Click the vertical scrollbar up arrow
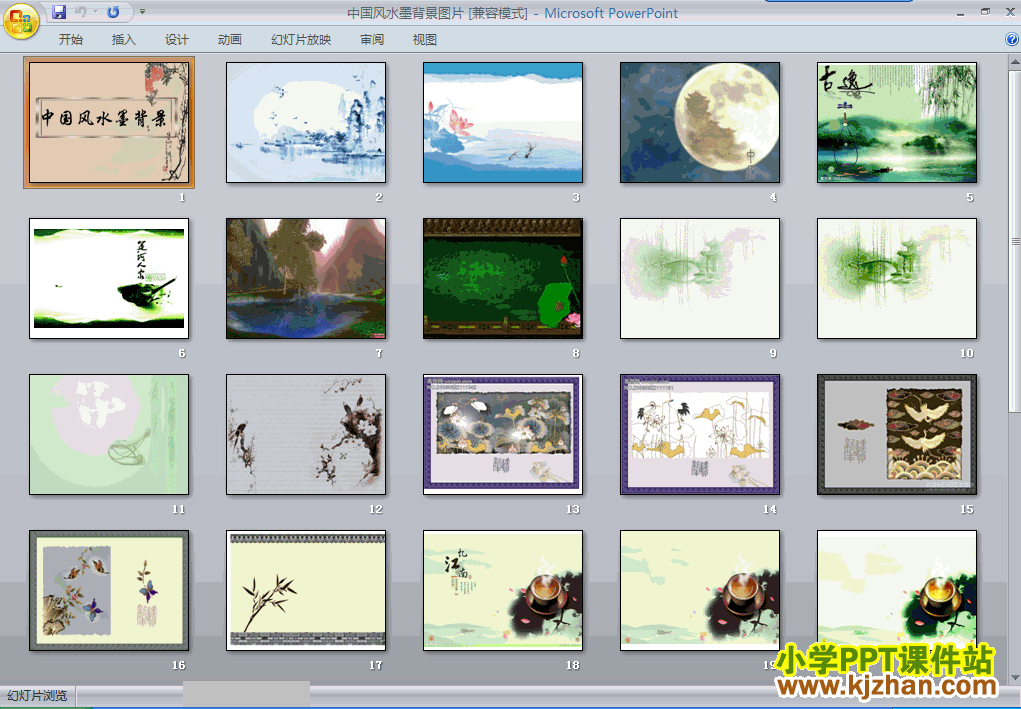Image resolution: width=1021 pixels, height=709 pixels. pyautogui.click(x=1014, y=63)
